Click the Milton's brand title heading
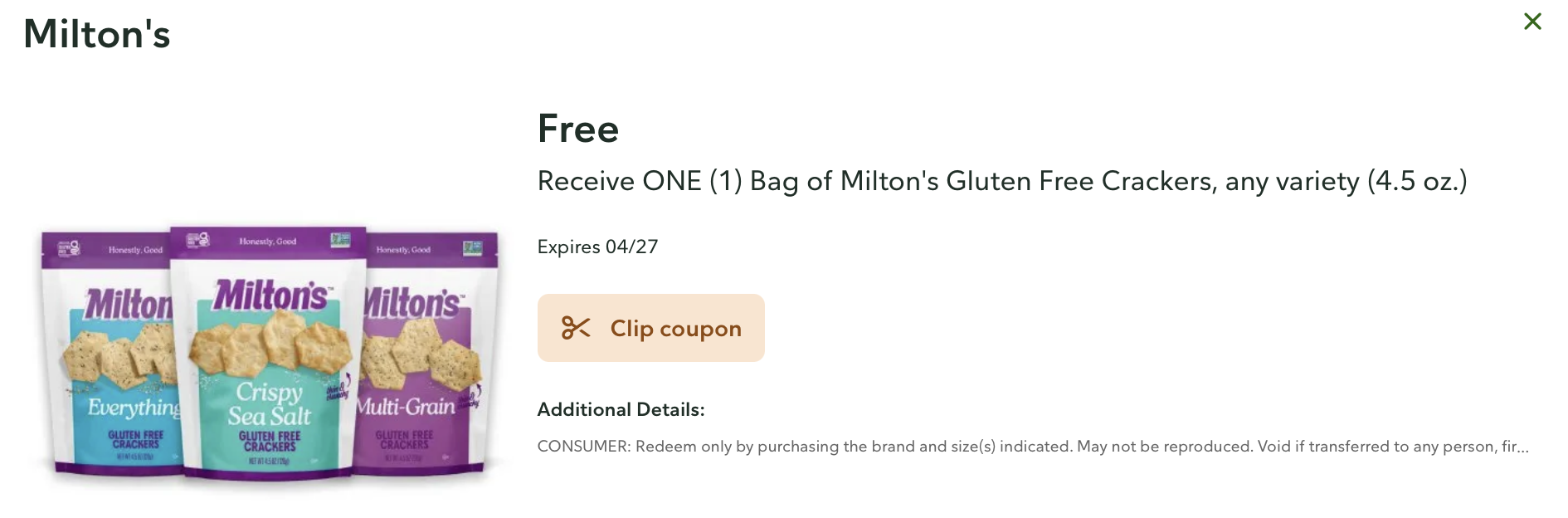The width and height of the screenshot is (1568, 518). 97,35
